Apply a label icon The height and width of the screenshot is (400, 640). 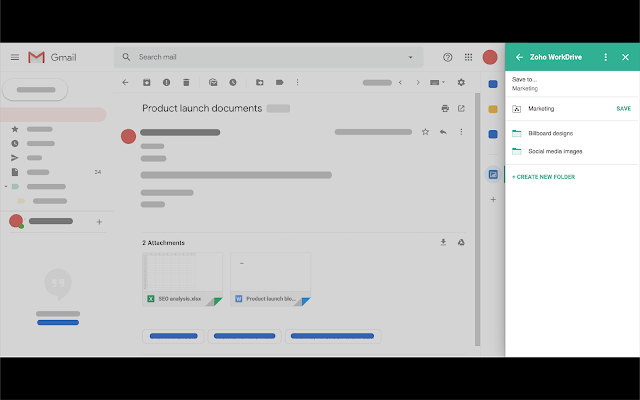280,82
